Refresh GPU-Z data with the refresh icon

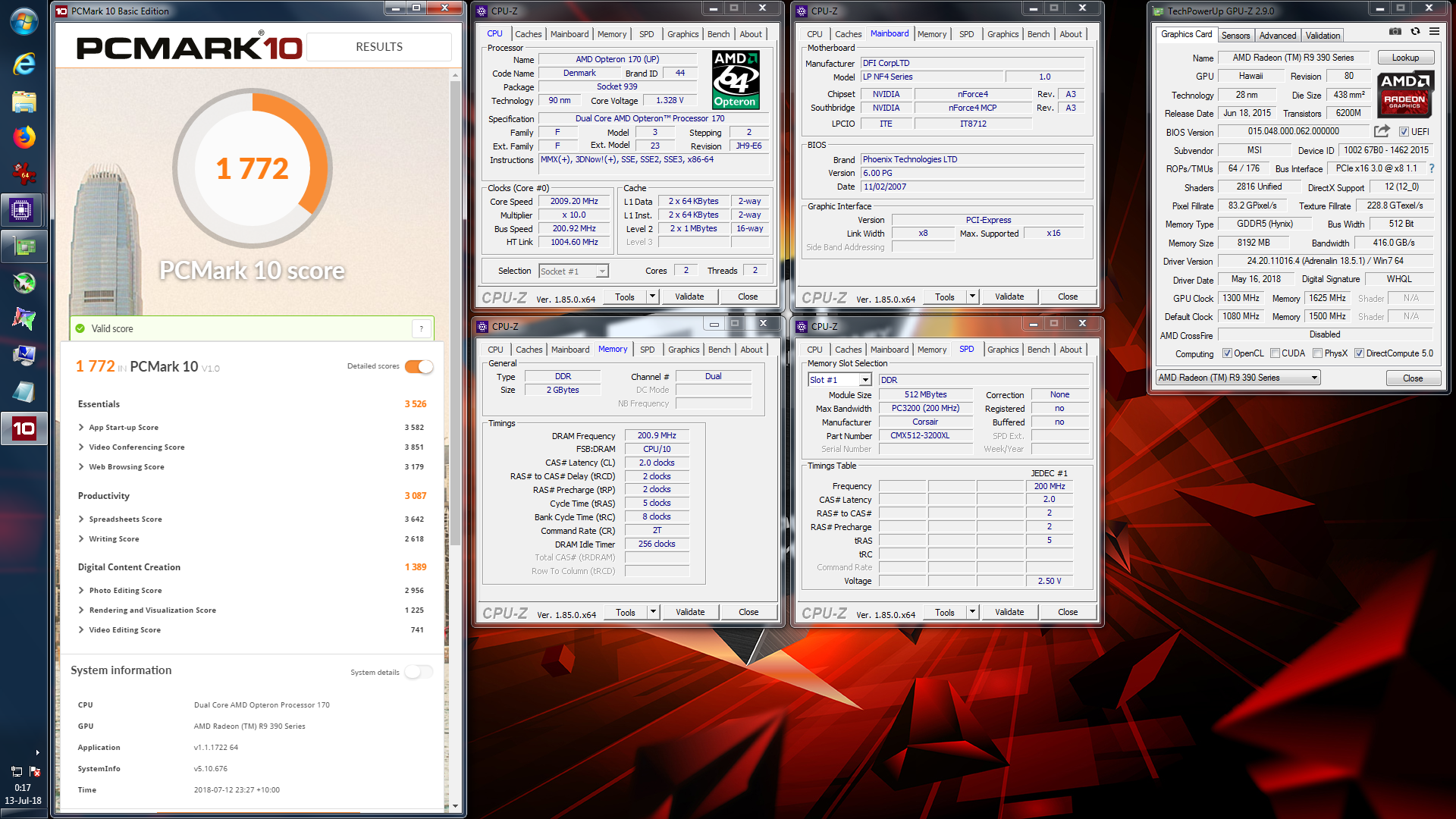pyautogui.click(x=1415, y=31)
